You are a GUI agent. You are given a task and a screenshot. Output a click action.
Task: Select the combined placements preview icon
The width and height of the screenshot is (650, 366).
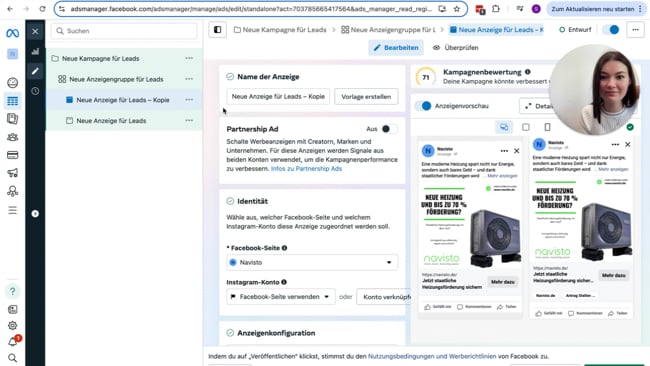(x=504, y=127)
